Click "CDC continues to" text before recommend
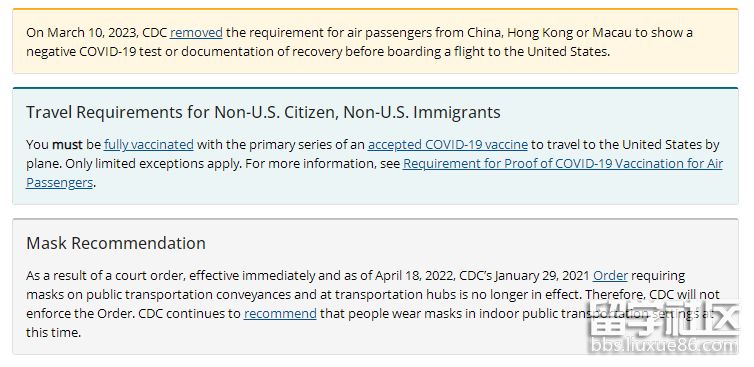754x367 pixels. (189, 314)
